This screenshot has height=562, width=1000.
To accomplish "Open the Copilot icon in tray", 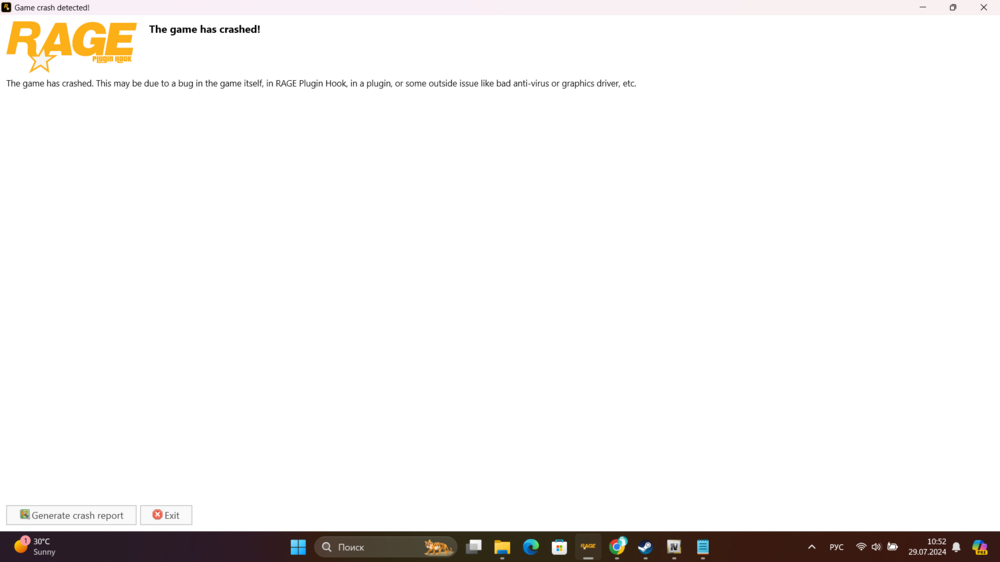I will pos(980,547).
